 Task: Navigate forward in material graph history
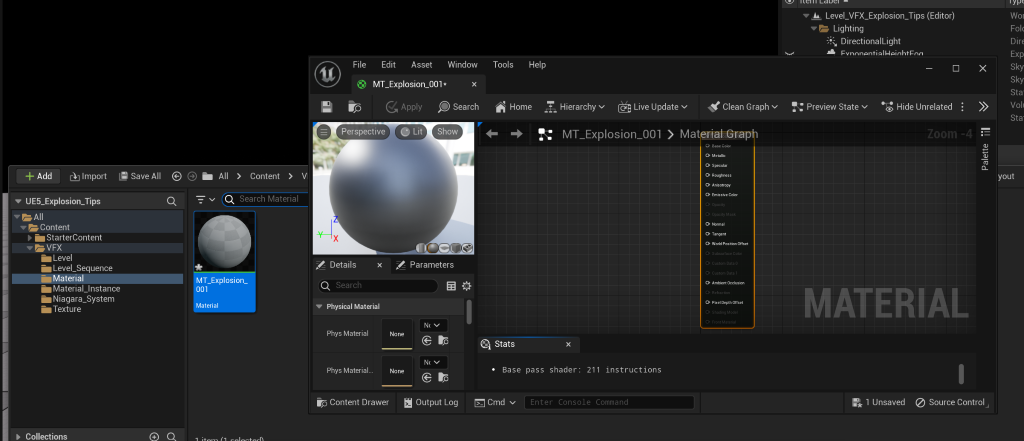[517, 134]
